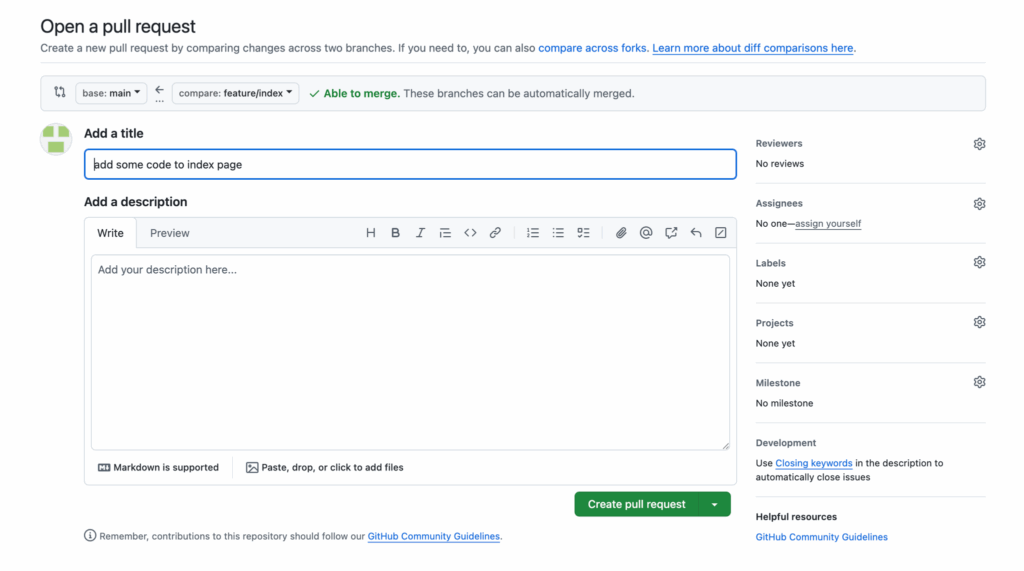Screen dimensions: 1024x571
Task: Add a link using the link icon
Action: 495,233
